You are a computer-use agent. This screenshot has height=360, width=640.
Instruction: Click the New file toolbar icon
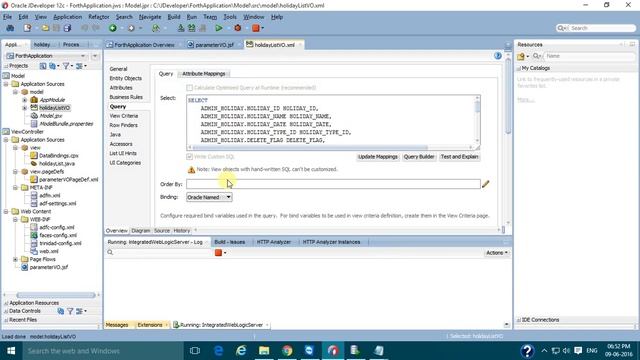click(x=27, y=28)
